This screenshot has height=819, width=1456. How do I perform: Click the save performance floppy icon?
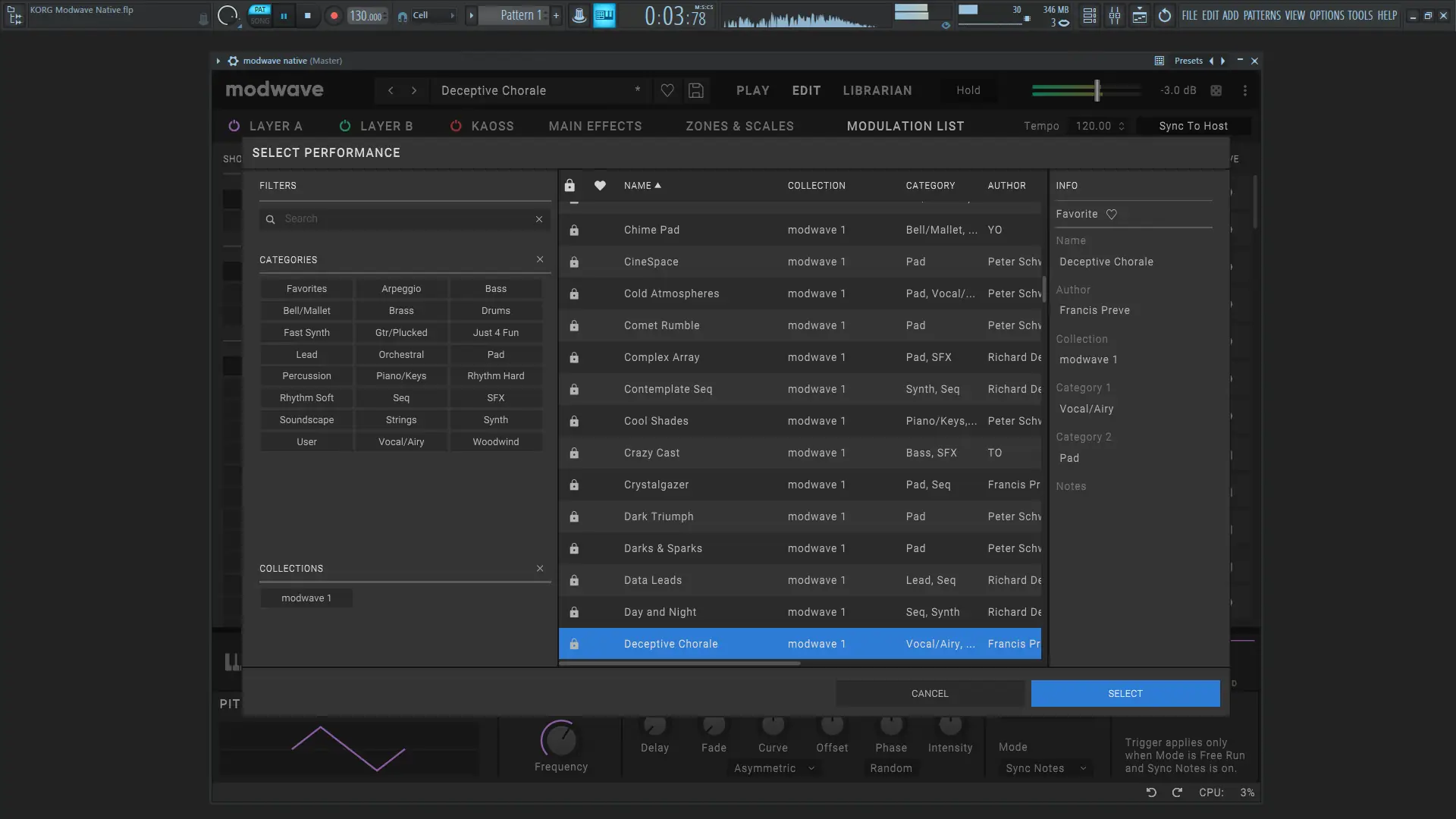pyautogui.click(x=695, y=90)
